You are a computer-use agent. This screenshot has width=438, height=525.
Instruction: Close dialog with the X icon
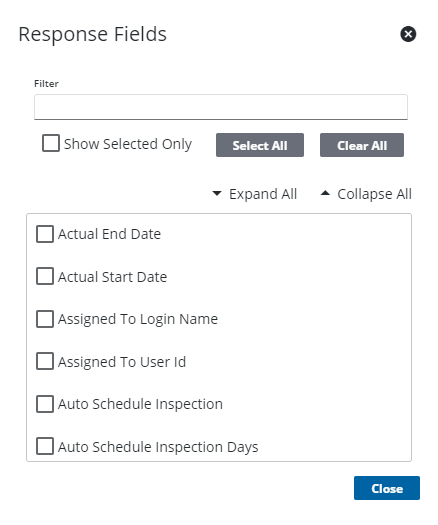408,34
